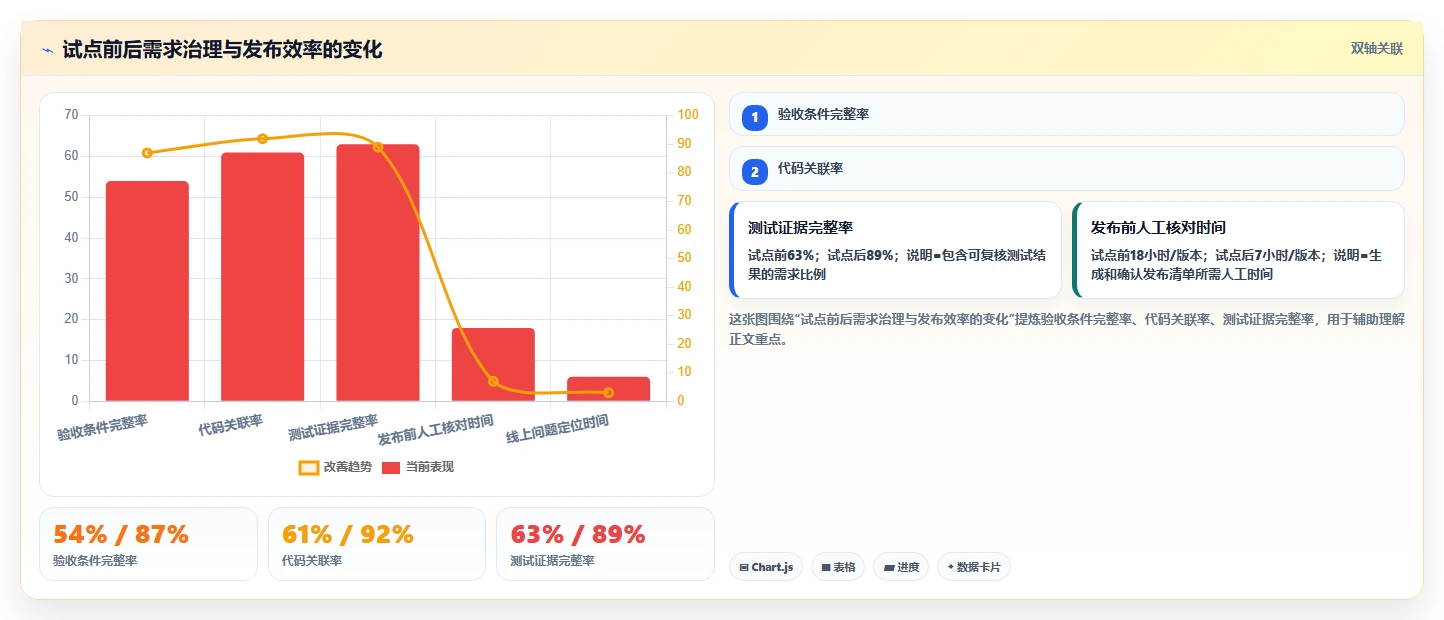Click the trend point above 代码关联率 bar

coord(262,139)
